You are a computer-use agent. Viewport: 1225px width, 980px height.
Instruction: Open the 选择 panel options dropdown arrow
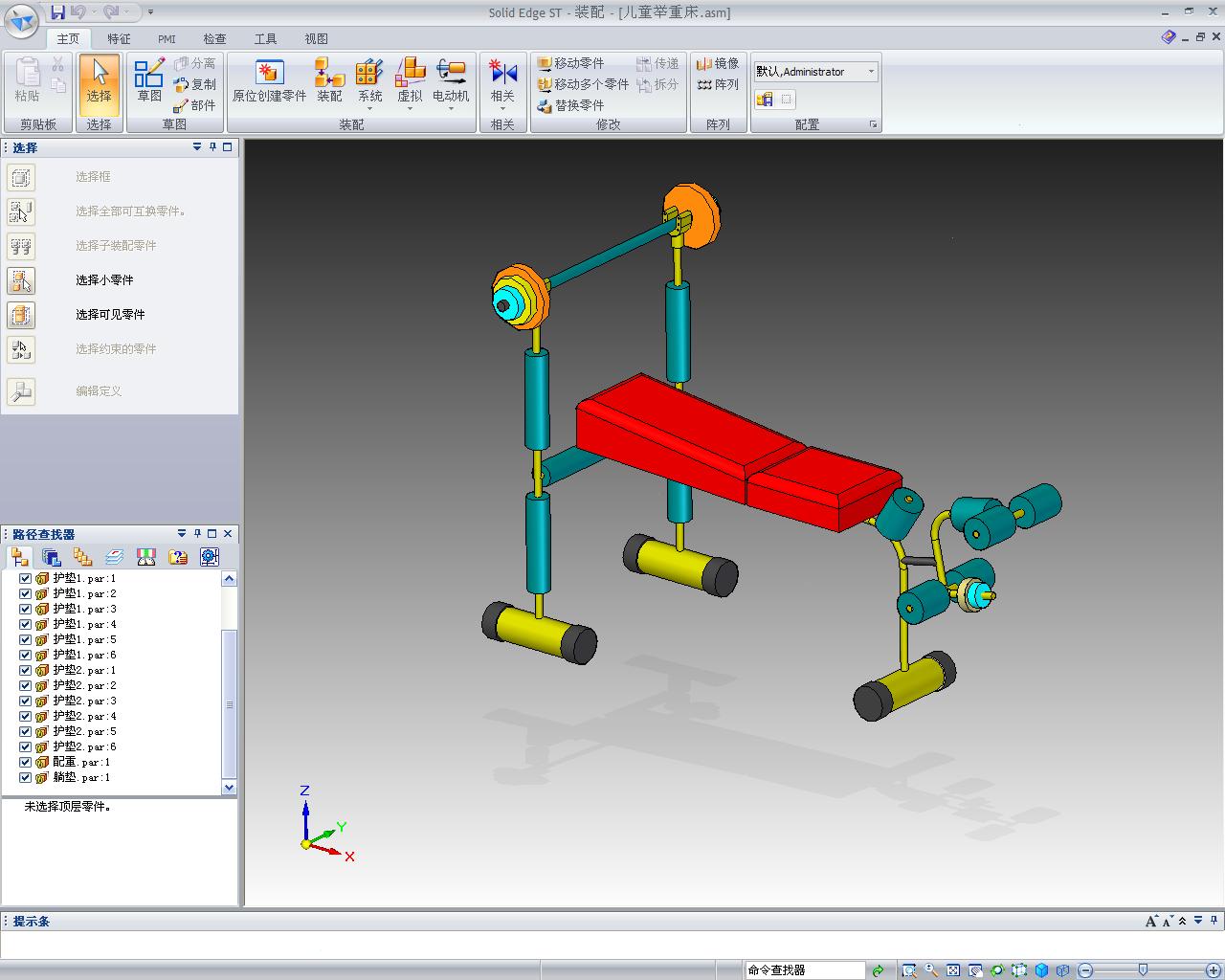[x=197, y=147]
